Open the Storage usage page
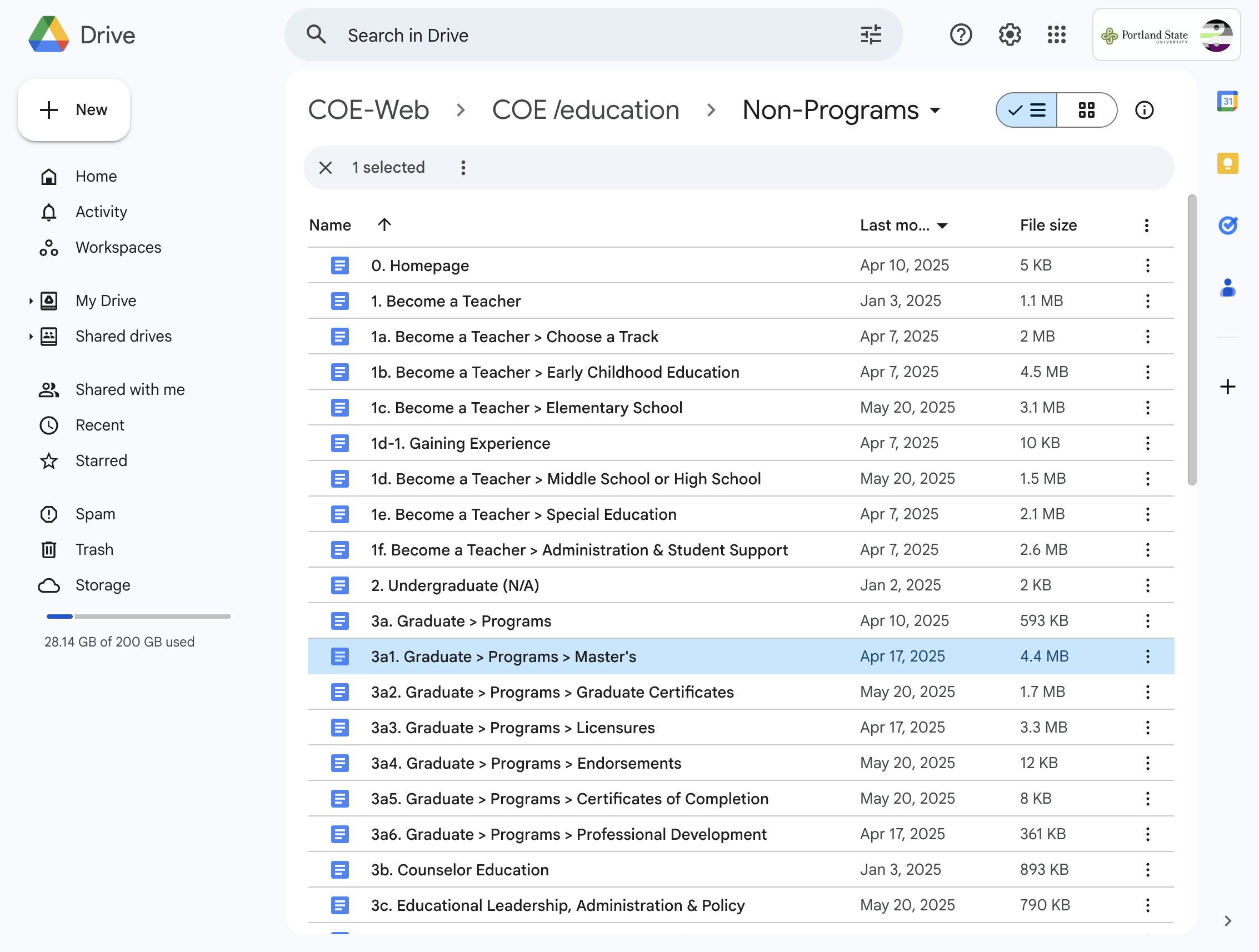The width and height of the screenshot is (1259, 952). pos(102,585)
